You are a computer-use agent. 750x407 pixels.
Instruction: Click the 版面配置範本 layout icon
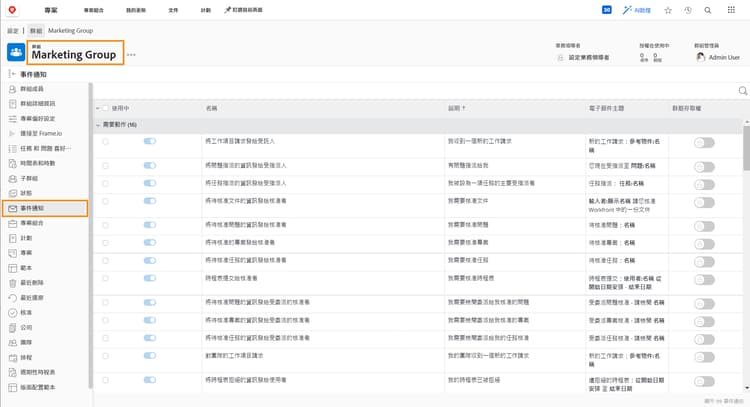12,387
